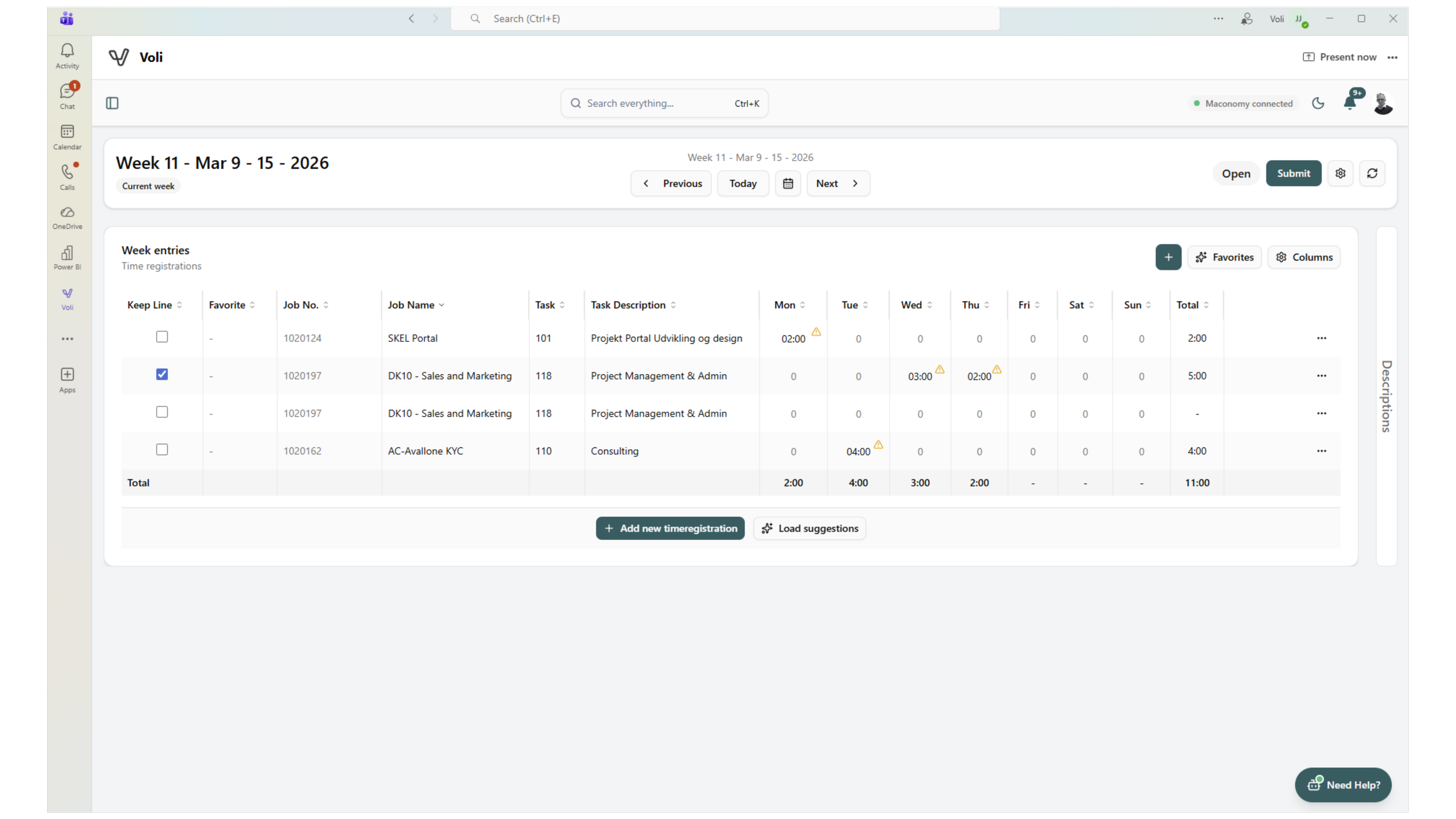Toggle the sidebar panel icon
Screen dimensions: 1456x819
click(112, 103)
